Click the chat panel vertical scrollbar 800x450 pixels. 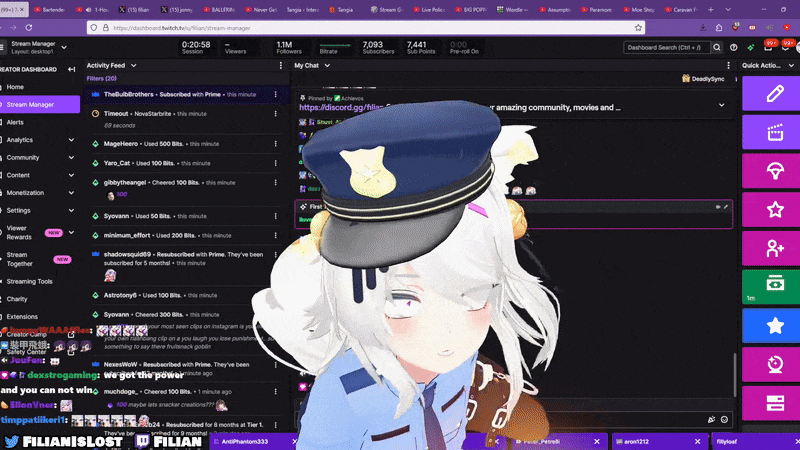(735, 374)
